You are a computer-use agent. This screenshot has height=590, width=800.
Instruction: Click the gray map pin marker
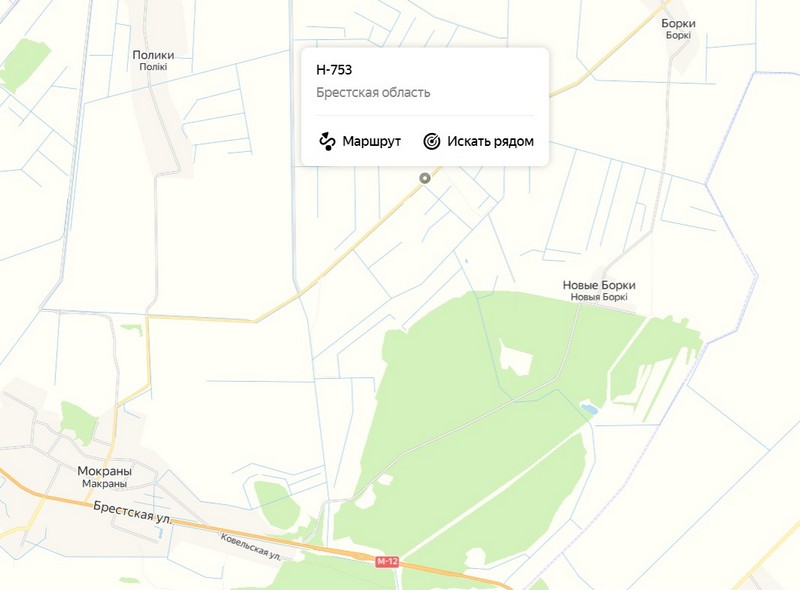424,178
